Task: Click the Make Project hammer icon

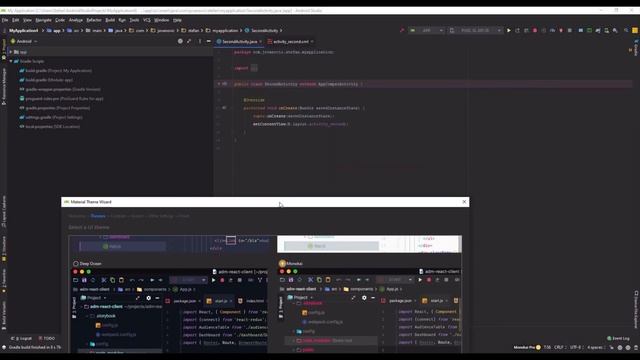Action: (x=402, y=31)
